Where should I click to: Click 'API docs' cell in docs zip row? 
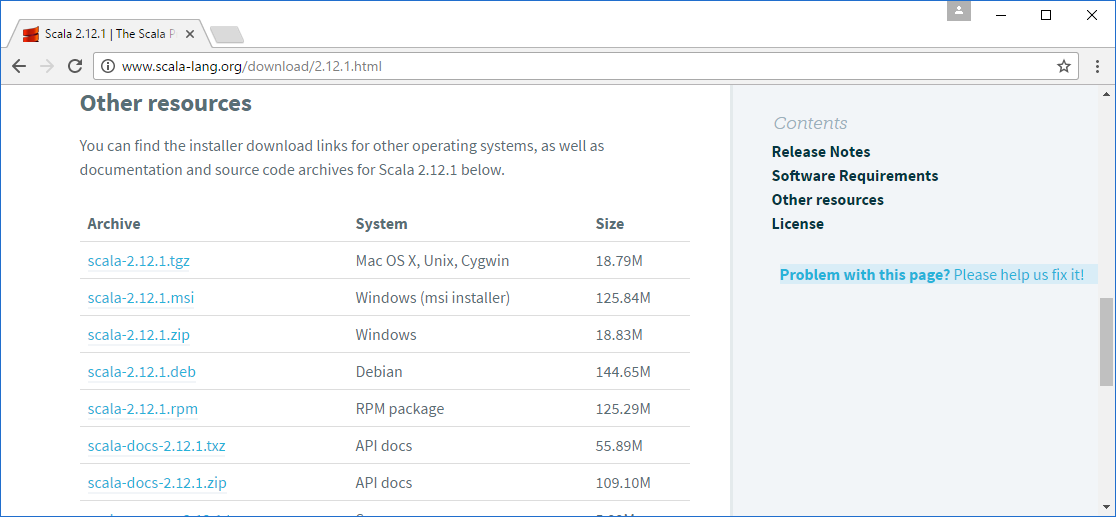pyautogui.click(x=384, y=483)
